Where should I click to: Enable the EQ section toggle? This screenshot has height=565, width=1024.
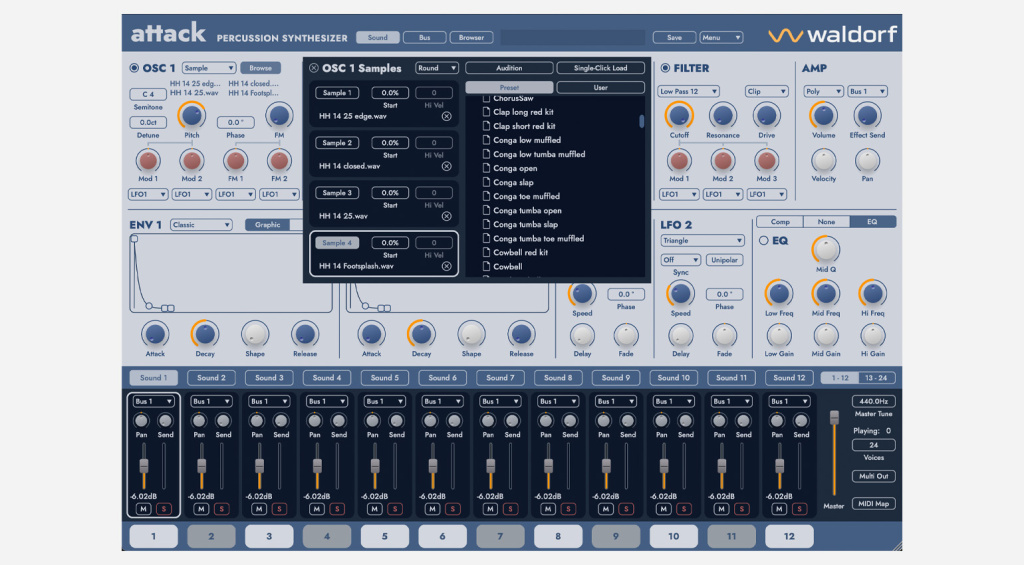765,241
